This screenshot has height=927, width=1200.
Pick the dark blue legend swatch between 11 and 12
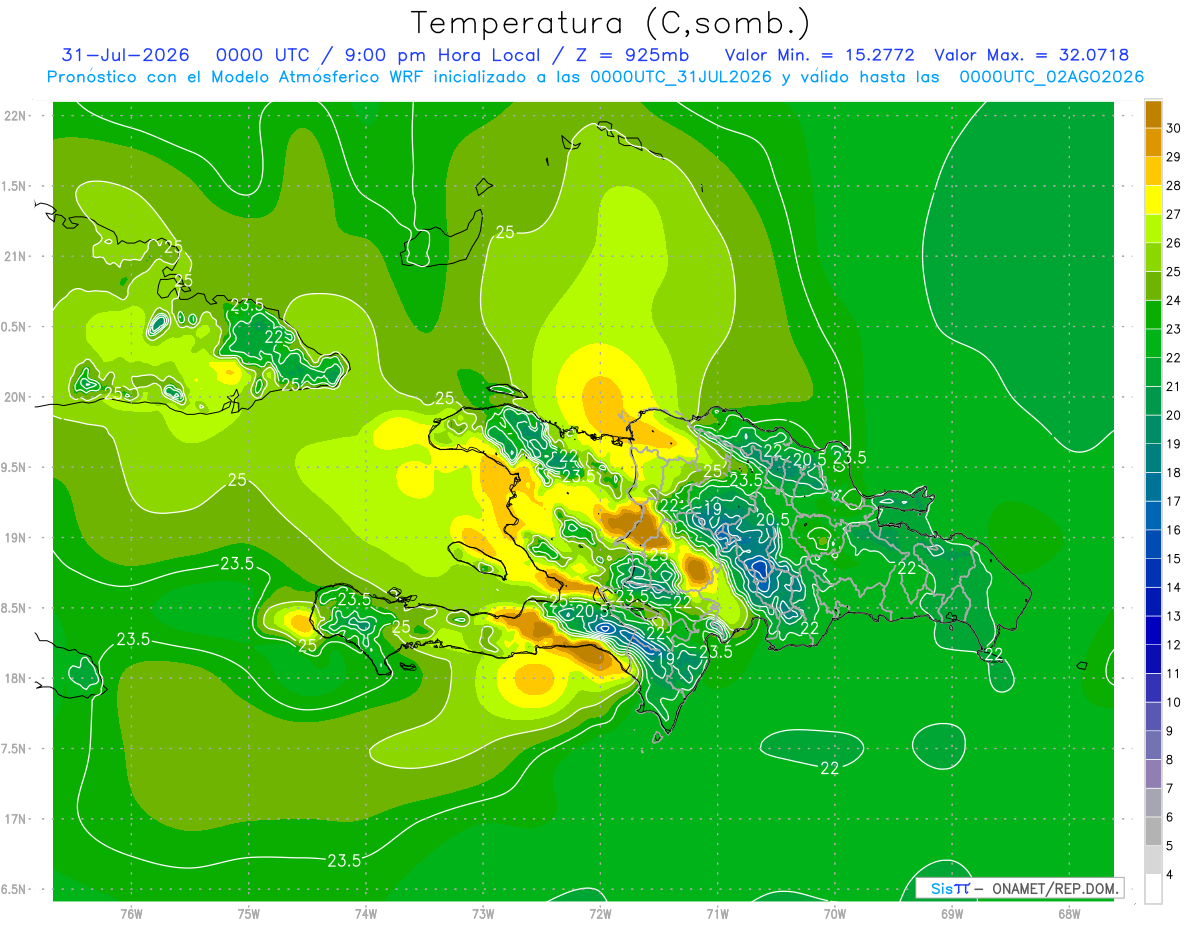click(x=1153, y=660)
